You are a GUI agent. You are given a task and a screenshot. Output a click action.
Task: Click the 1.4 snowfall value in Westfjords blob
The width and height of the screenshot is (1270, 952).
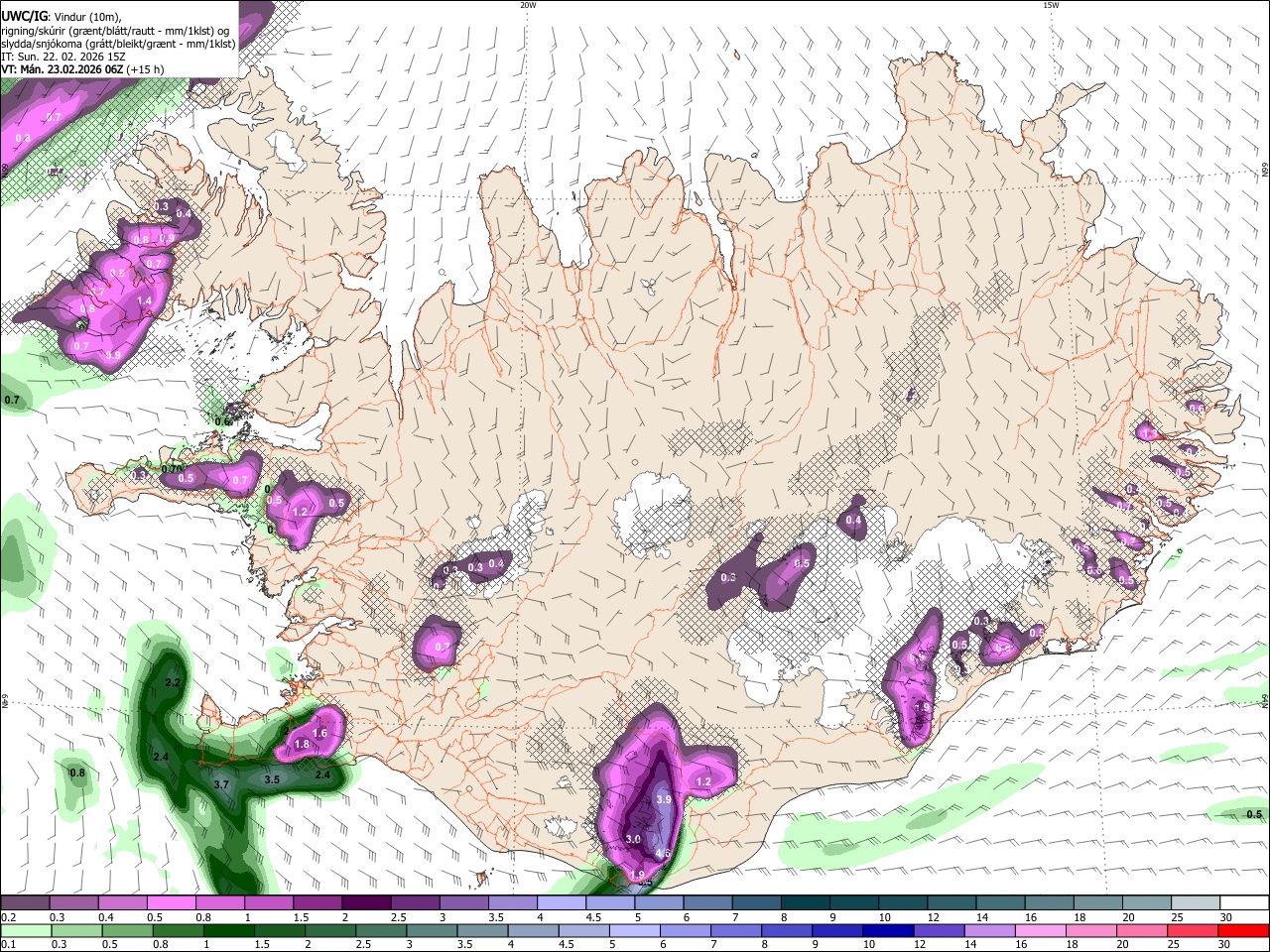(x=144, y=301)
